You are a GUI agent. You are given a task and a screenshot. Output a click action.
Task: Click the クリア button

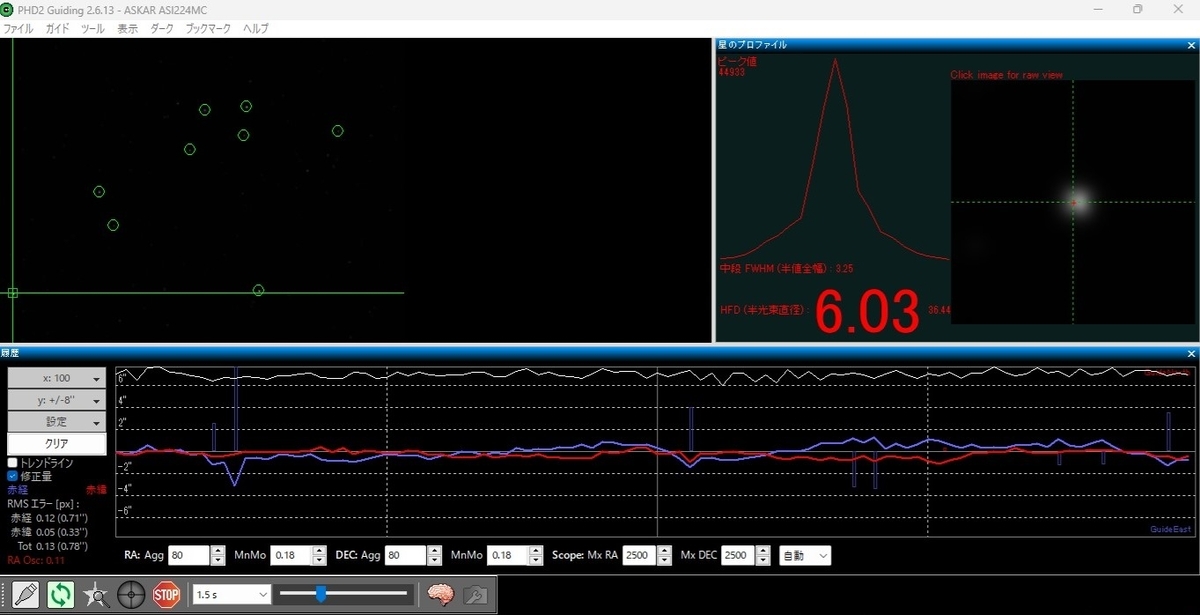[56, 443]
